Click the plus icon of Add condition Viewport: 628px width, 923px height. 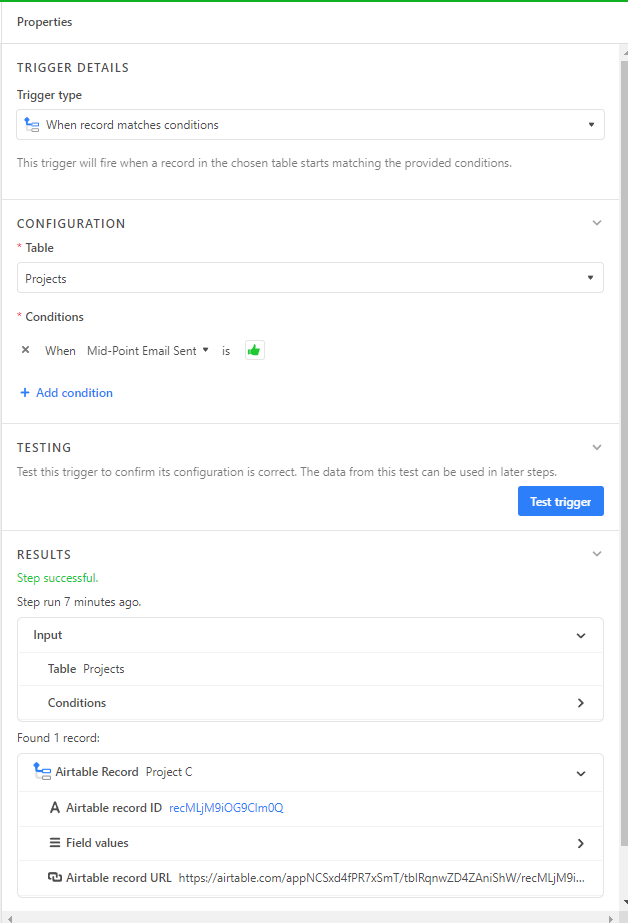[25, 393]
